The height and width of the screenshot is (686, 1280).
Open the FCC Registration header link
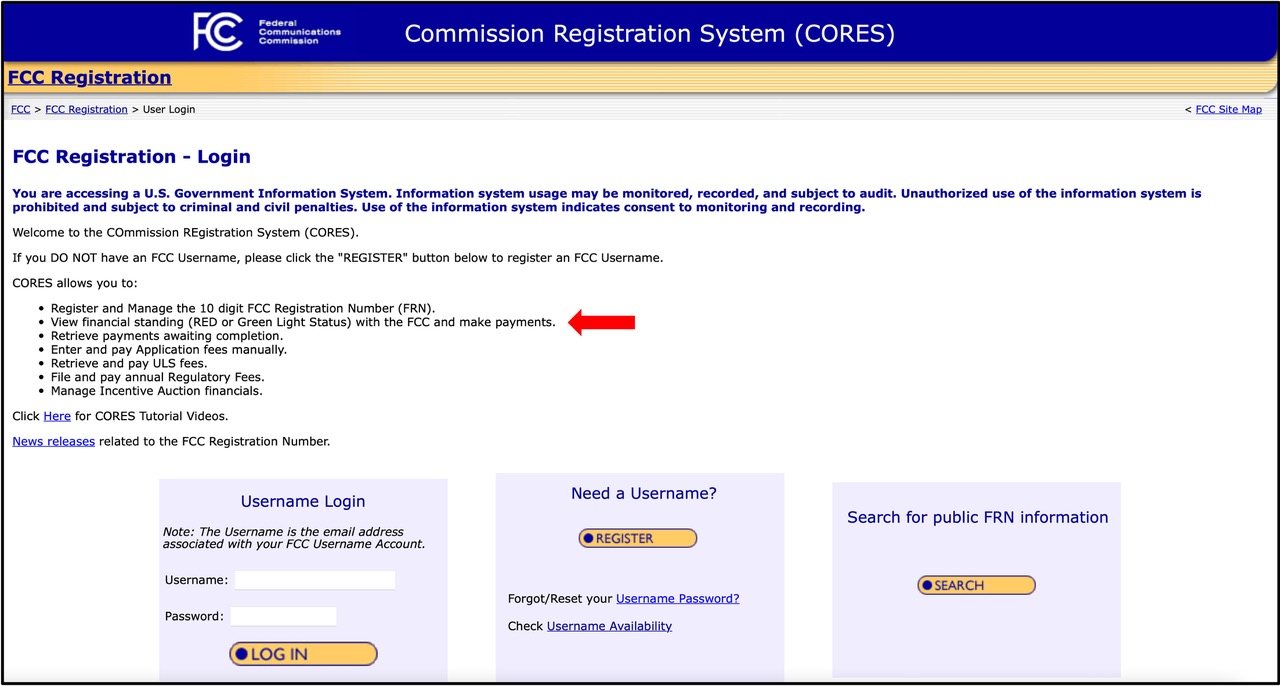tap(90, 78)
